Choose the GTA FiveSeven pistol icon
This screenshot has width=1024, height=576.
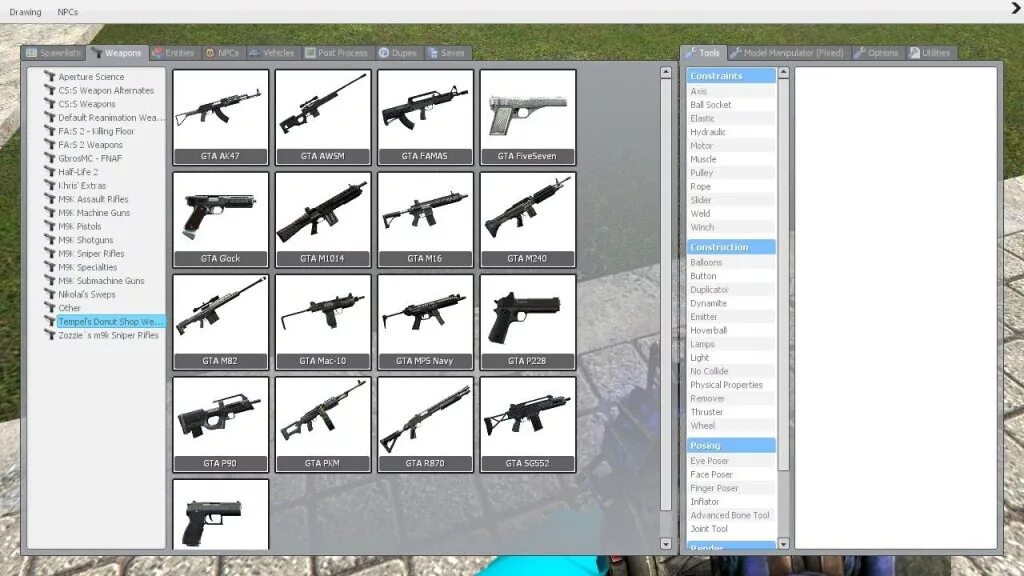pos(528,118)
